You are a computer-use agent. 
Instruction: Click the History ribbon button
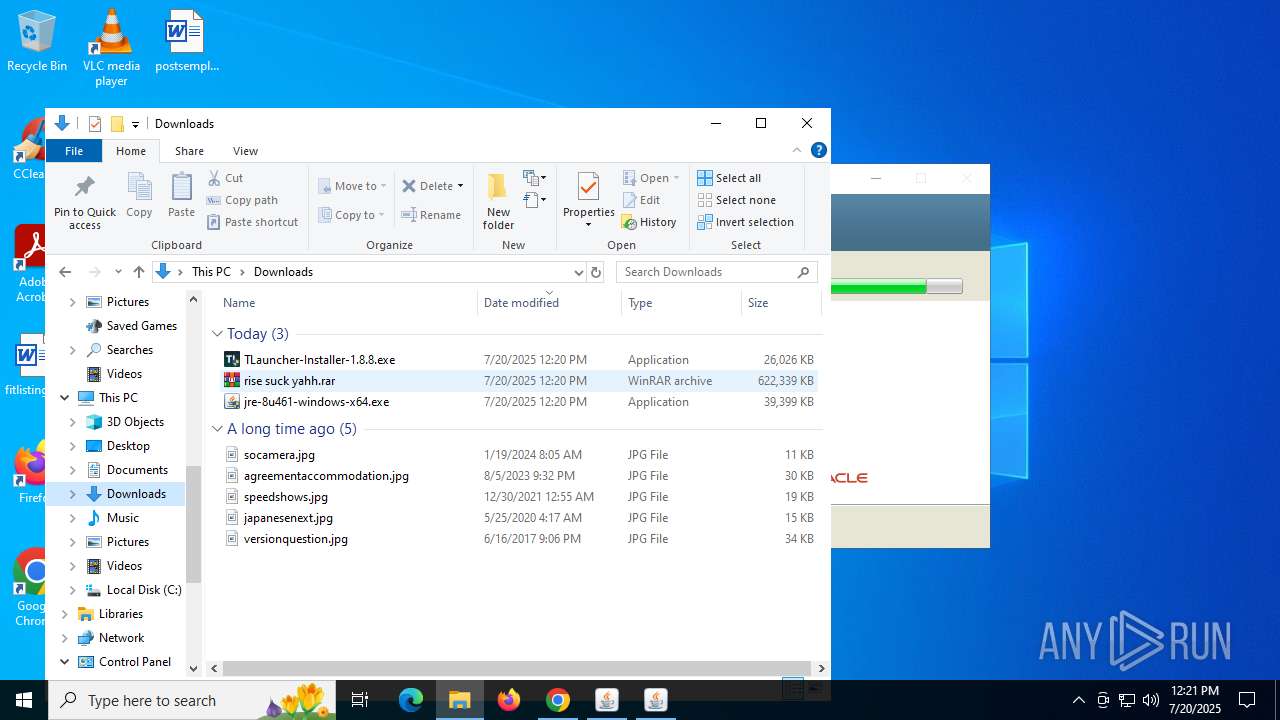649,222
